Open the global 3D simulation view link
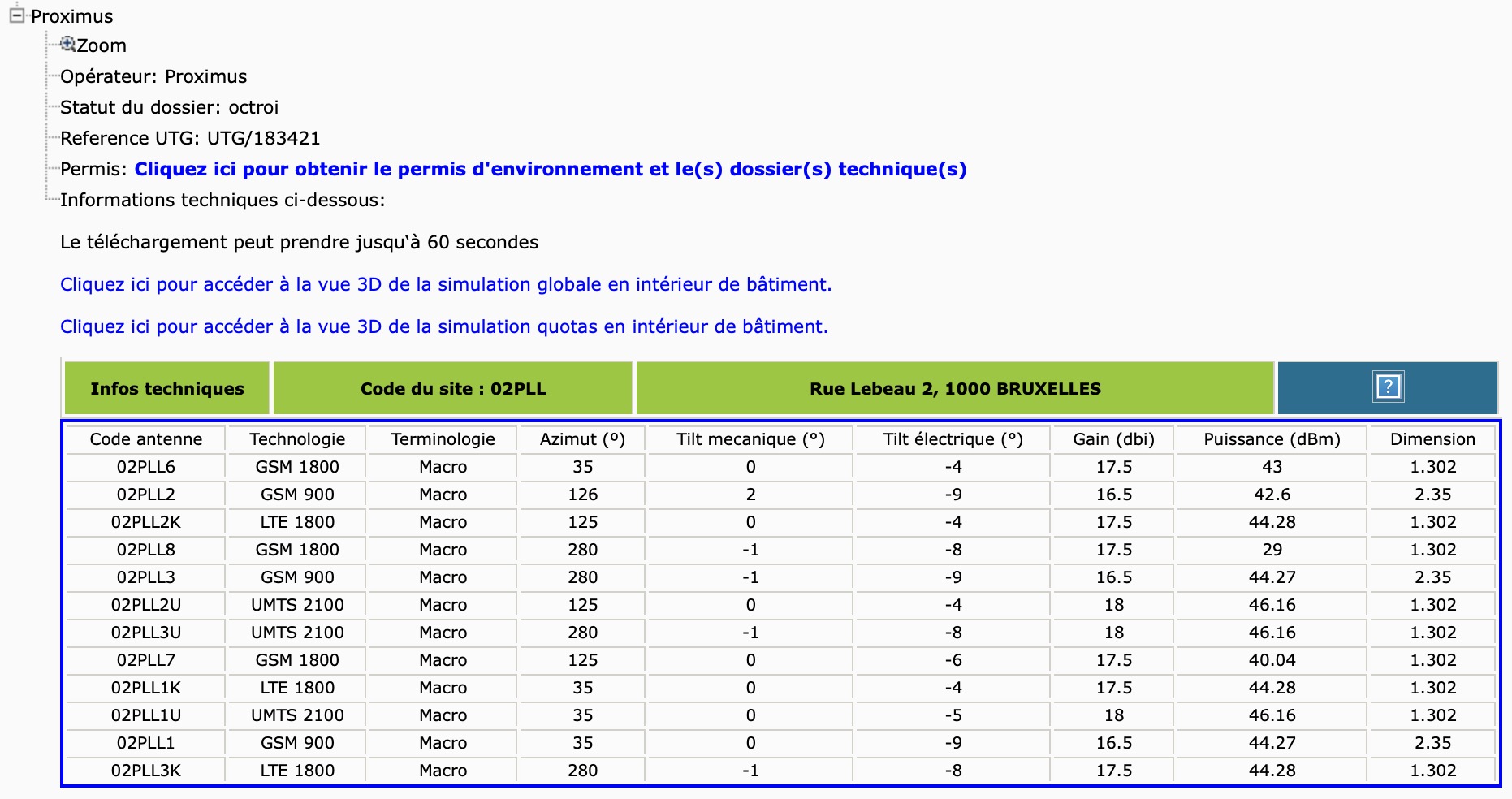1512x799 pixels. click(x=446, y=284)
